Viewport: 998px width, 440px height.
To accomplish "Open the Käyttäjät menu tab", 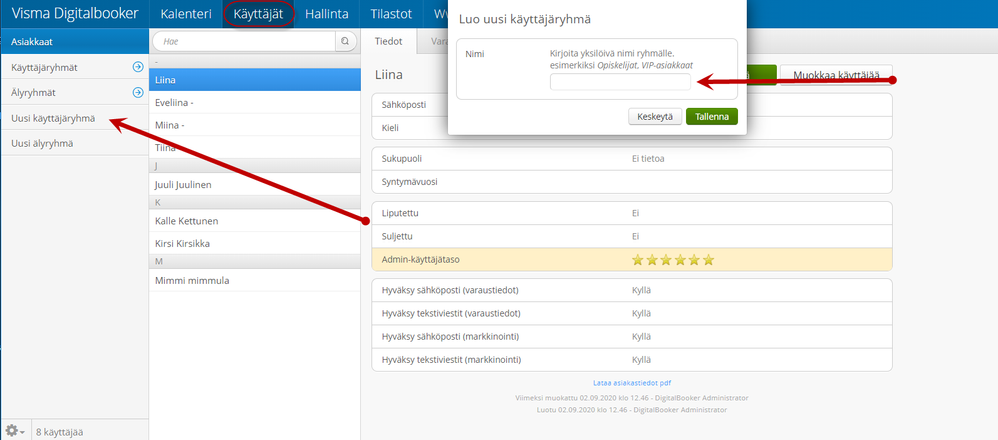I will pyautogui.click(x=258, y=13).
